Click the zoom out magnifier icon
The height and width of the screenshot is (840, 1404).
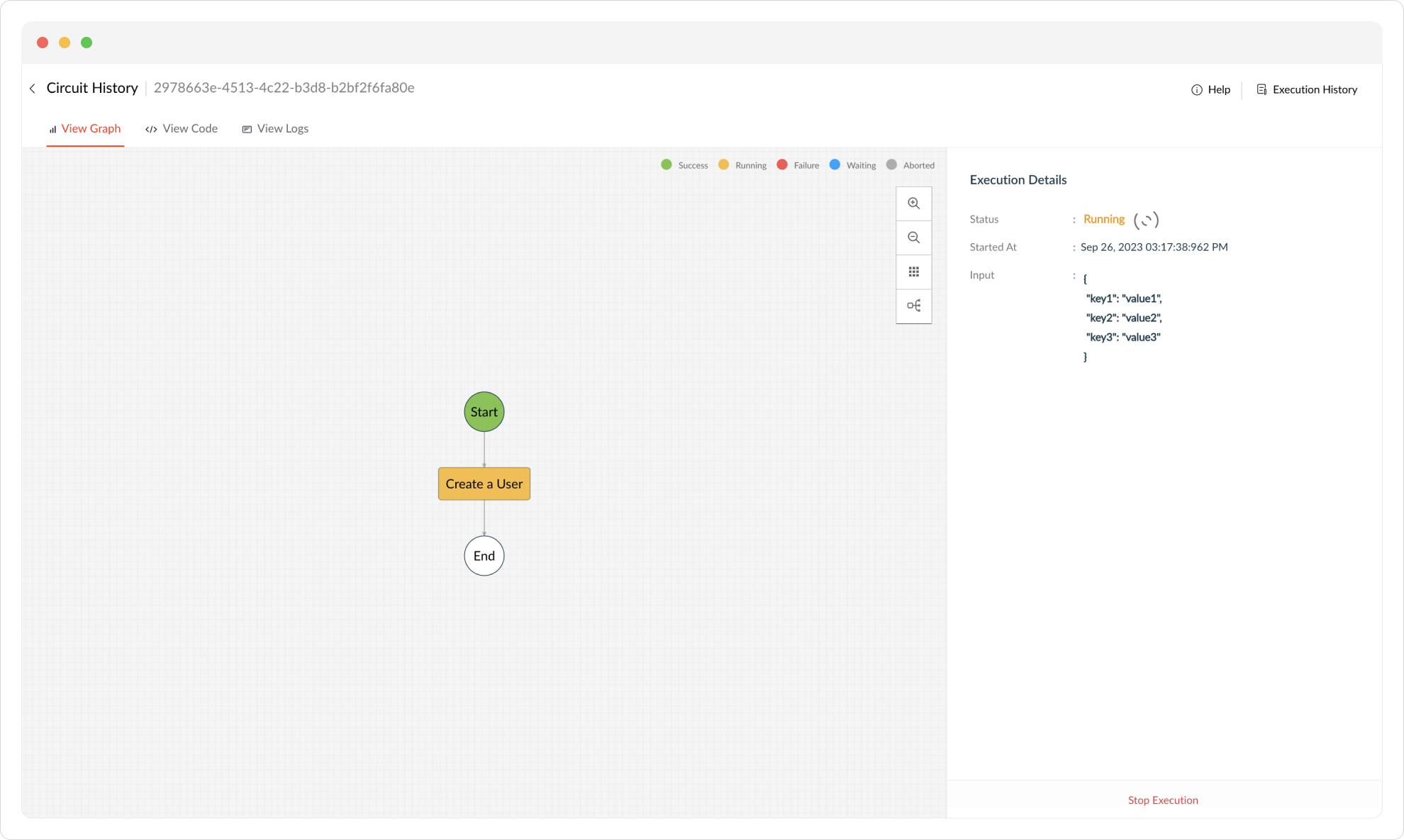tap(913, 237)
